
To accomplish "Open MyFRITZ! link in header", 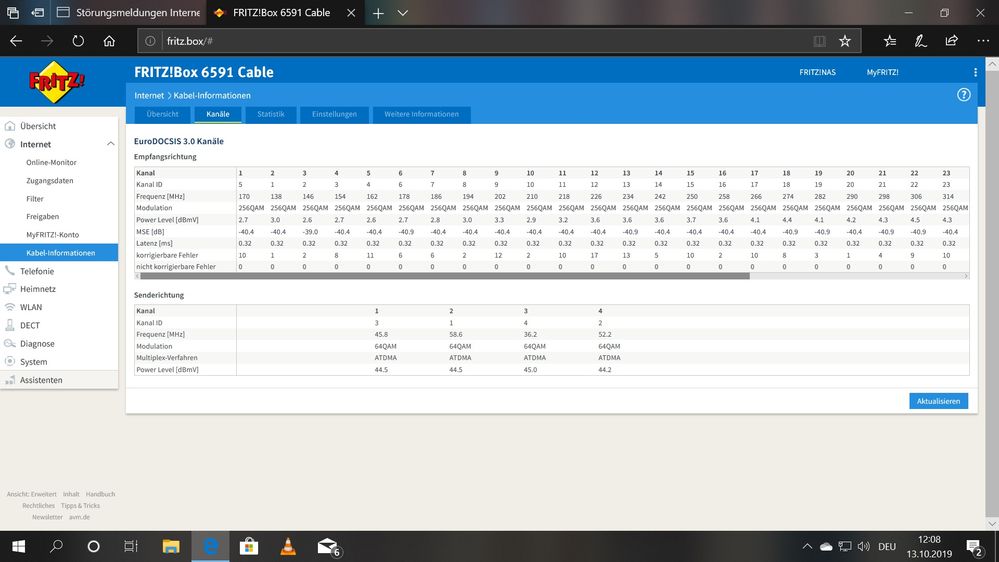I will [882, 72].
